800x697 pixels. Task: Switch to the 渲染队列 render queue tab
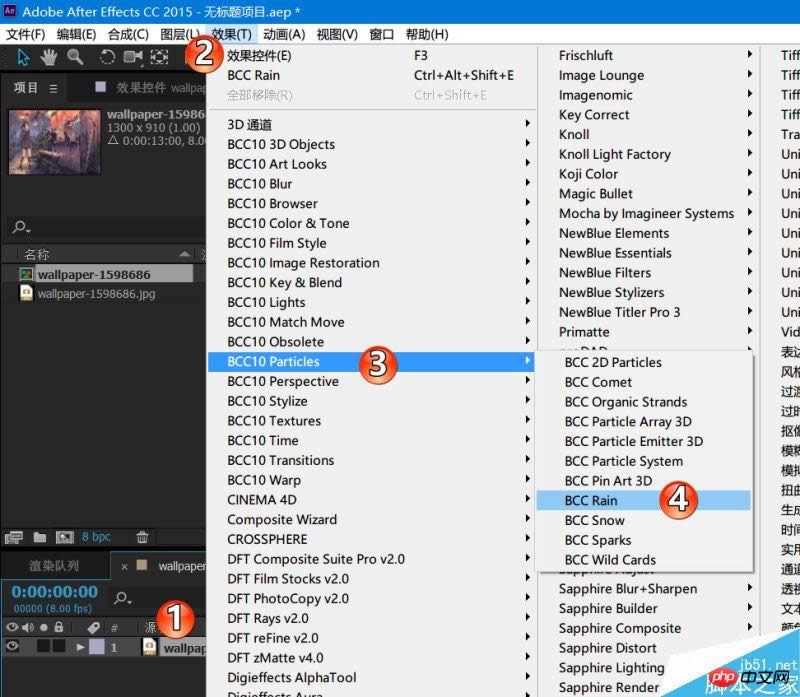54,566
